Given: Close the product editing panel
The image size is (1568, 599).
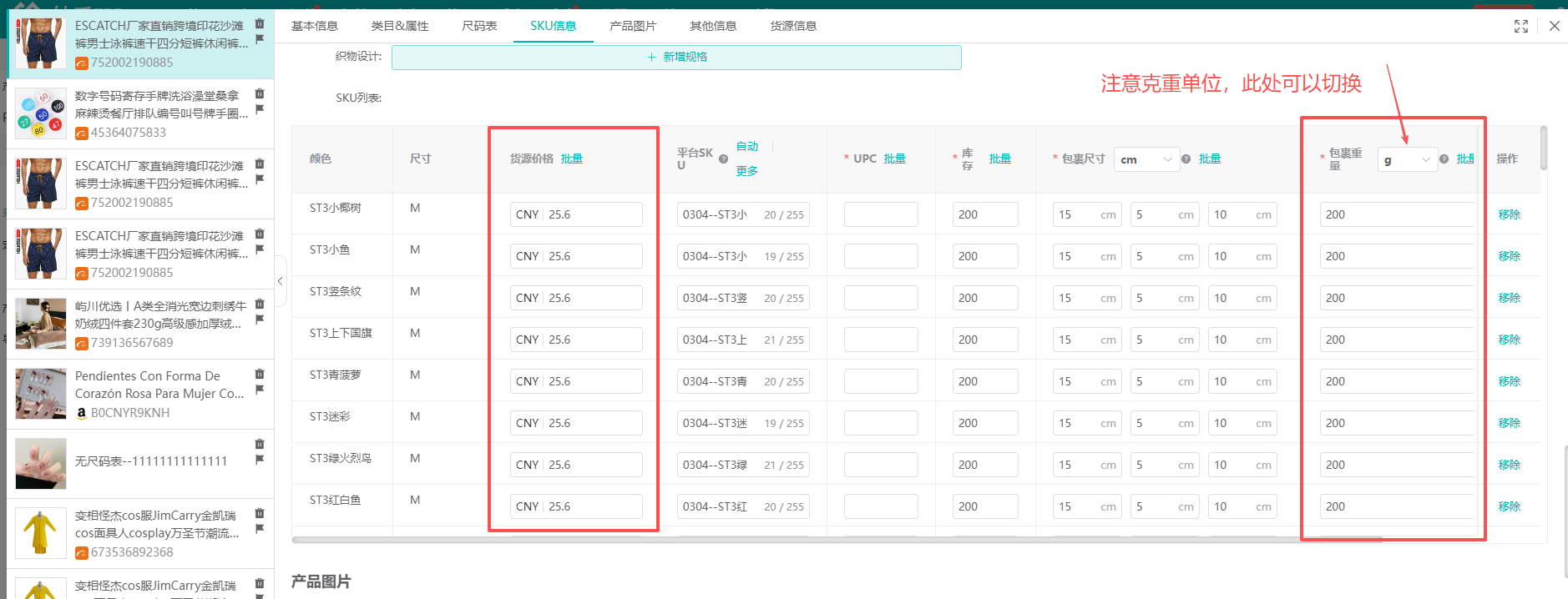Looking at the screenshot, I should [x=1554, y=27].
